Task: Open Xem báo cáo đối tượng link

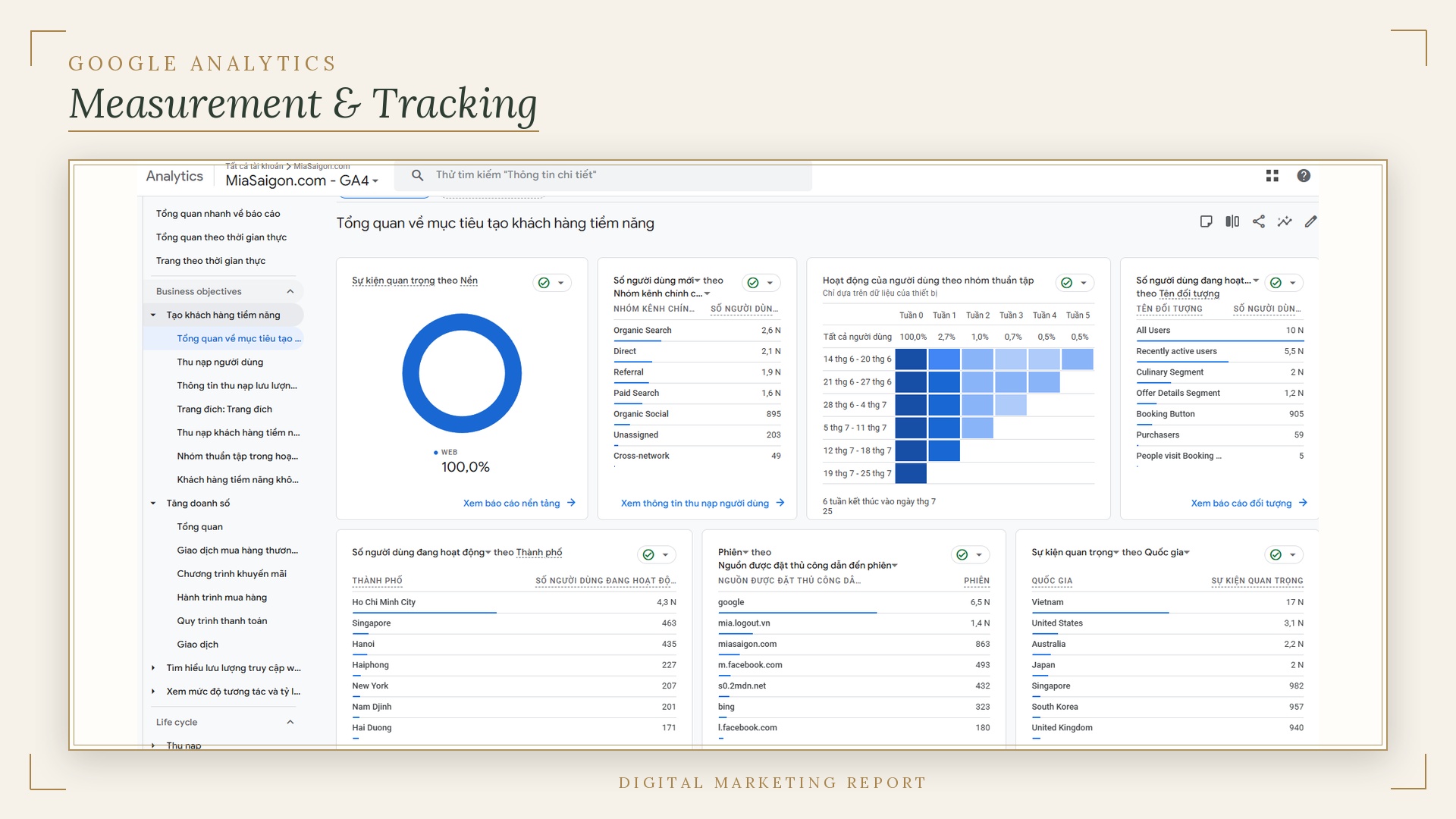Action: click(1241, 503)
